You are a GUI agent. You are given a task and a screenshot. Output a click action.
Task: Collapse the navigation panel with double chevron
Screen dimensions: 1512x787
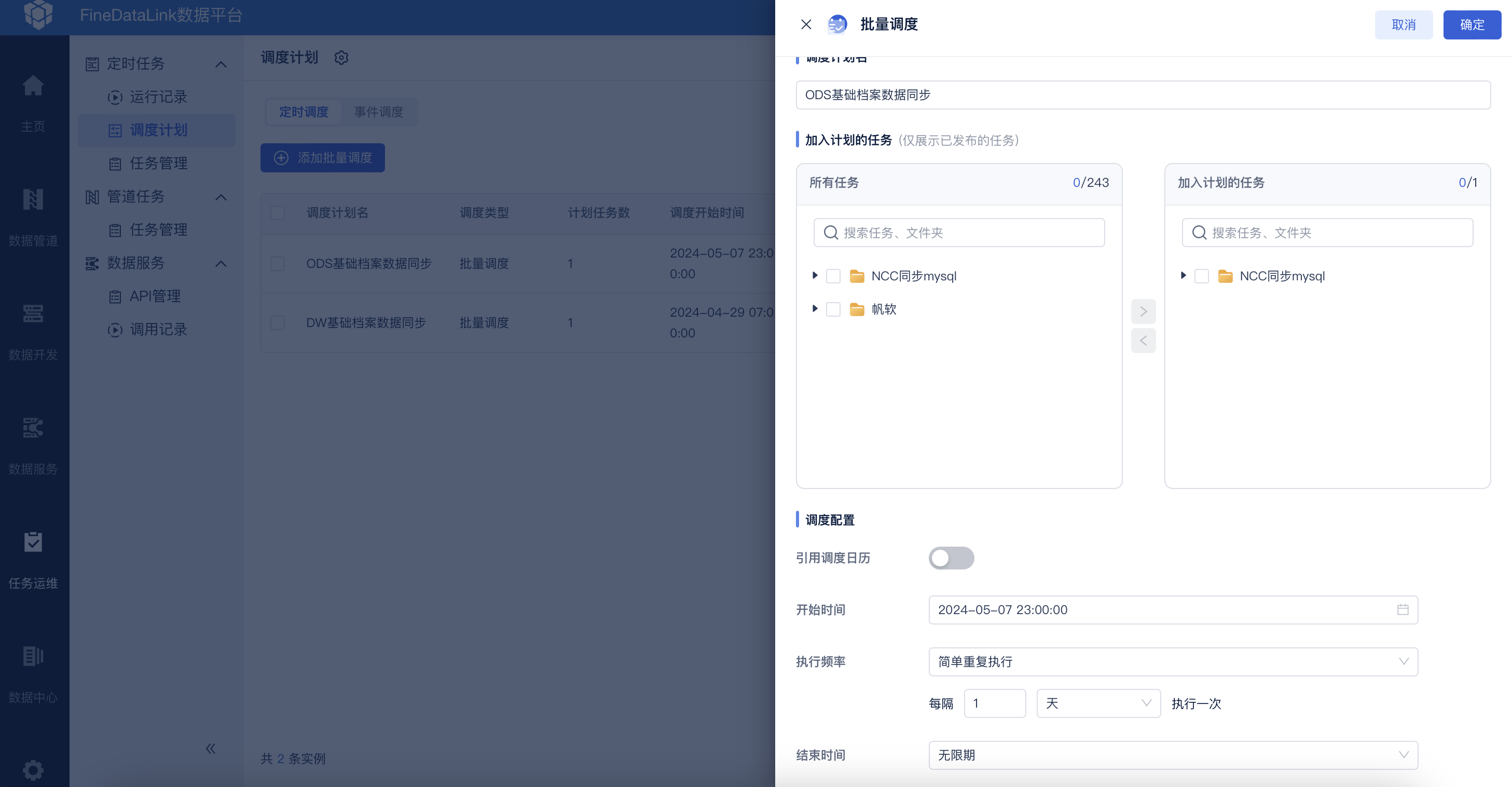(x=211, y=748)
